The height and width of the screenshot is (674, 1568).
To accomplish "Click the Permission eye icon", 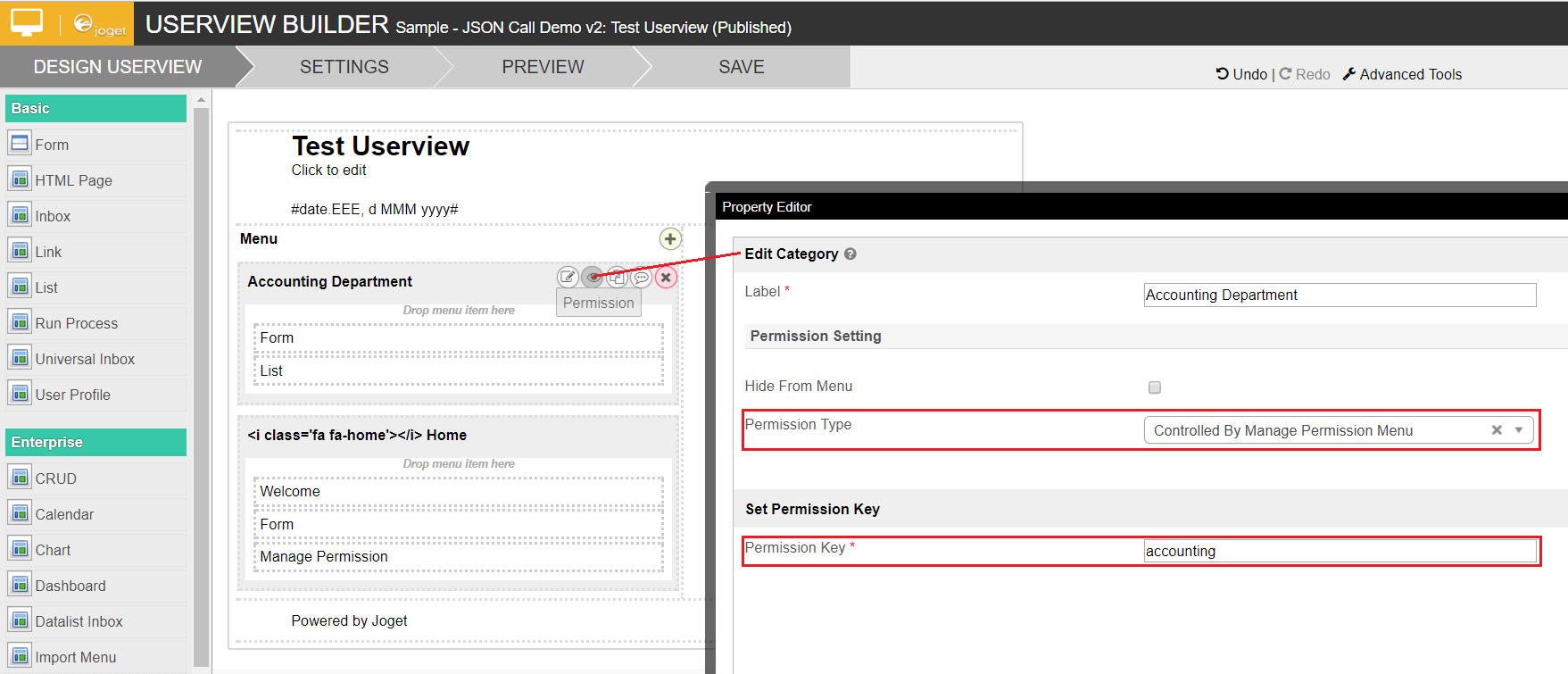I will click(593, 278).
